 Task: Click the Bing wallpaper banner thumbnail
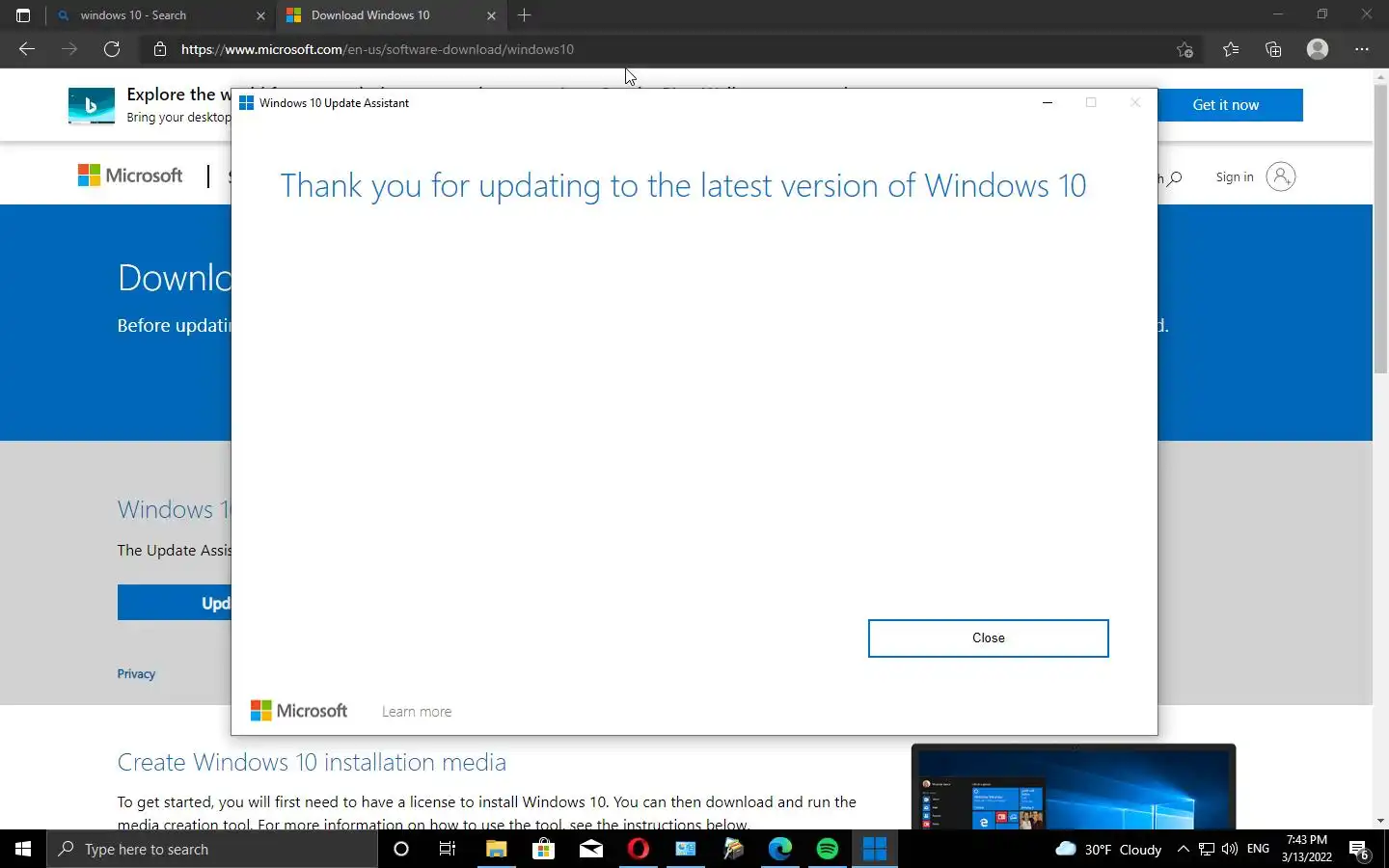(x=92, y=105)
